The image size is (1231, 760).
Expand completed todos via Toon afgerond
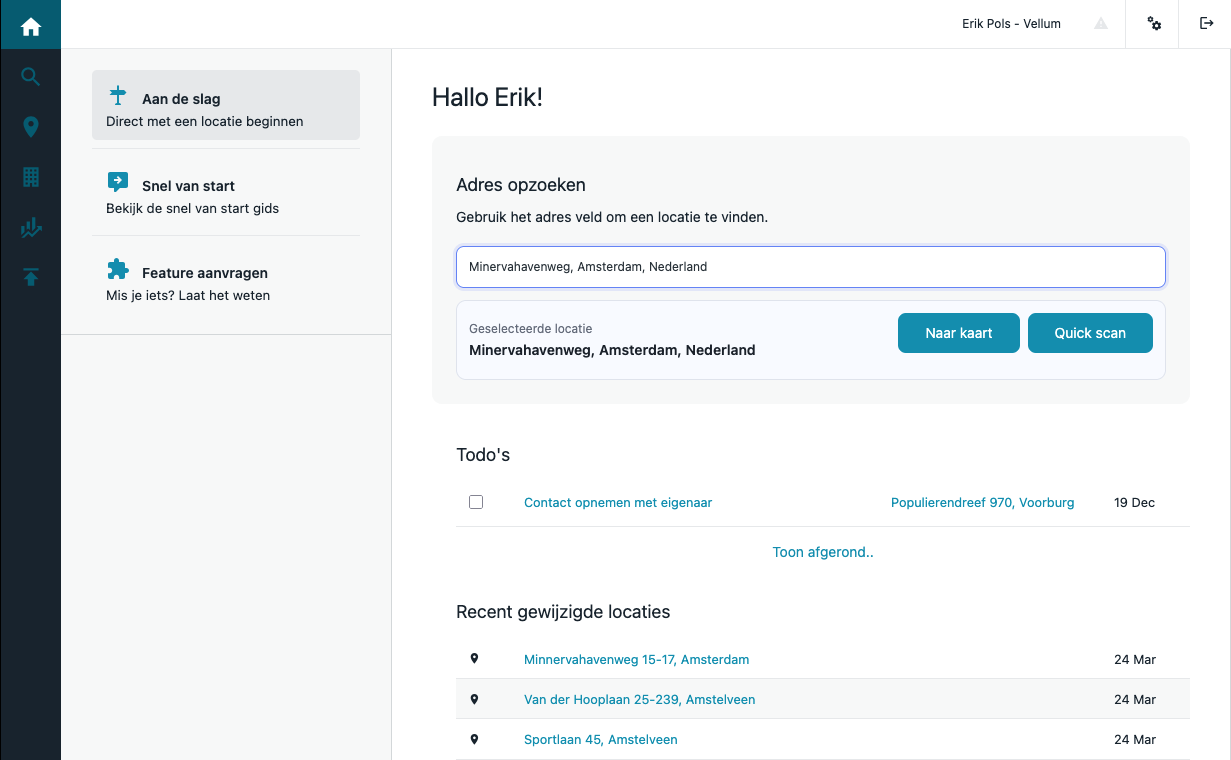pos(822,551)
